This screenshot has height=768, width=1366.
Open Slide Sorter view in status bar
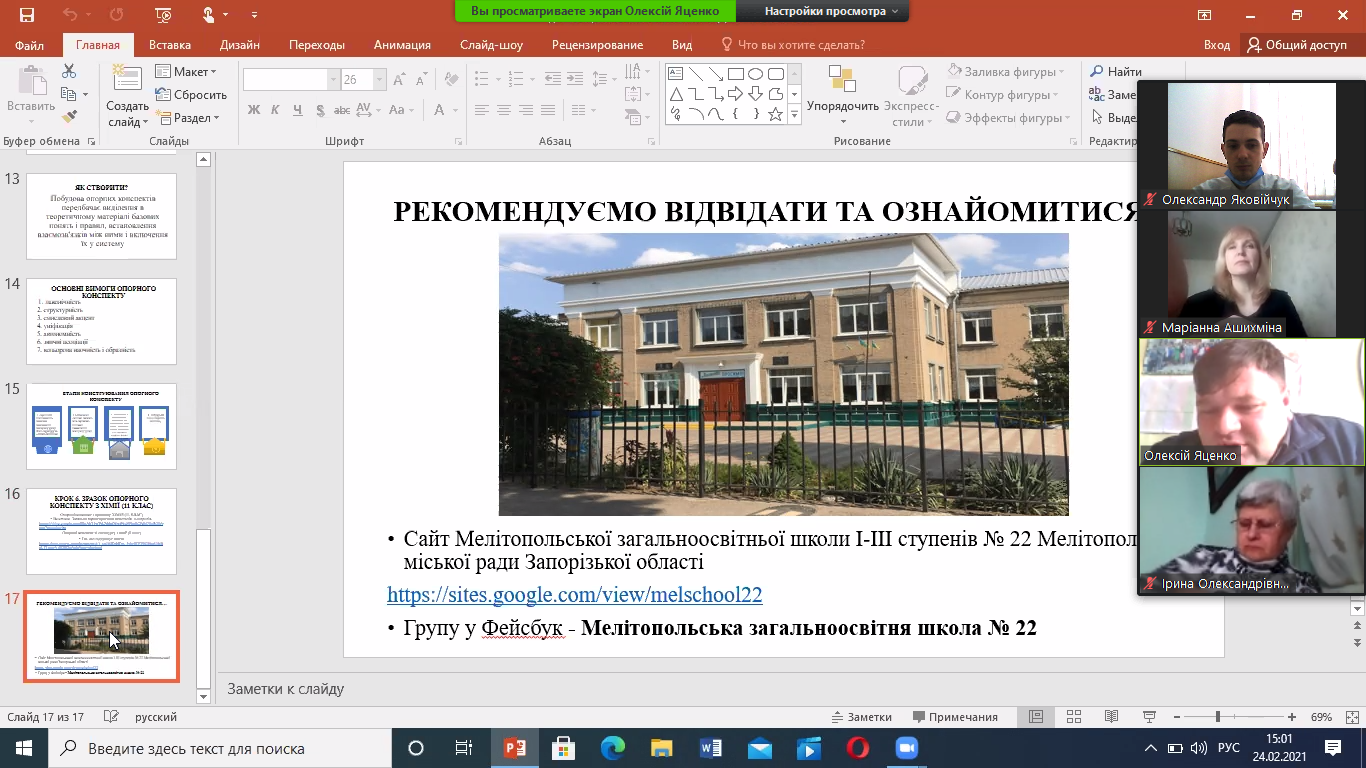(1073, 717)
